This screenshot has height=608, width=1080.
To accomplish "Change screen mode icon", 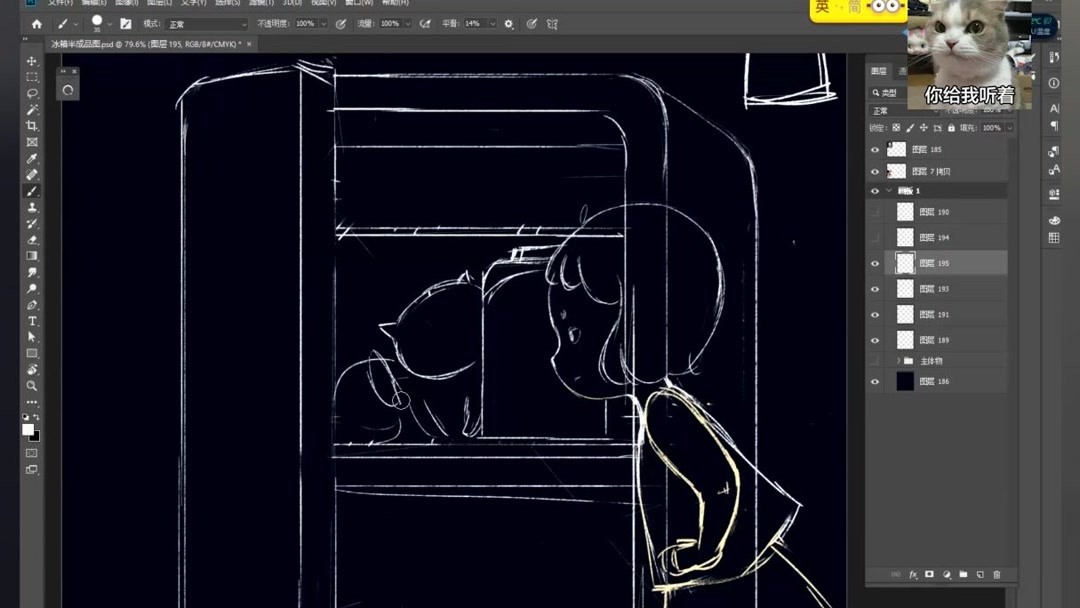I will (32, 470).
